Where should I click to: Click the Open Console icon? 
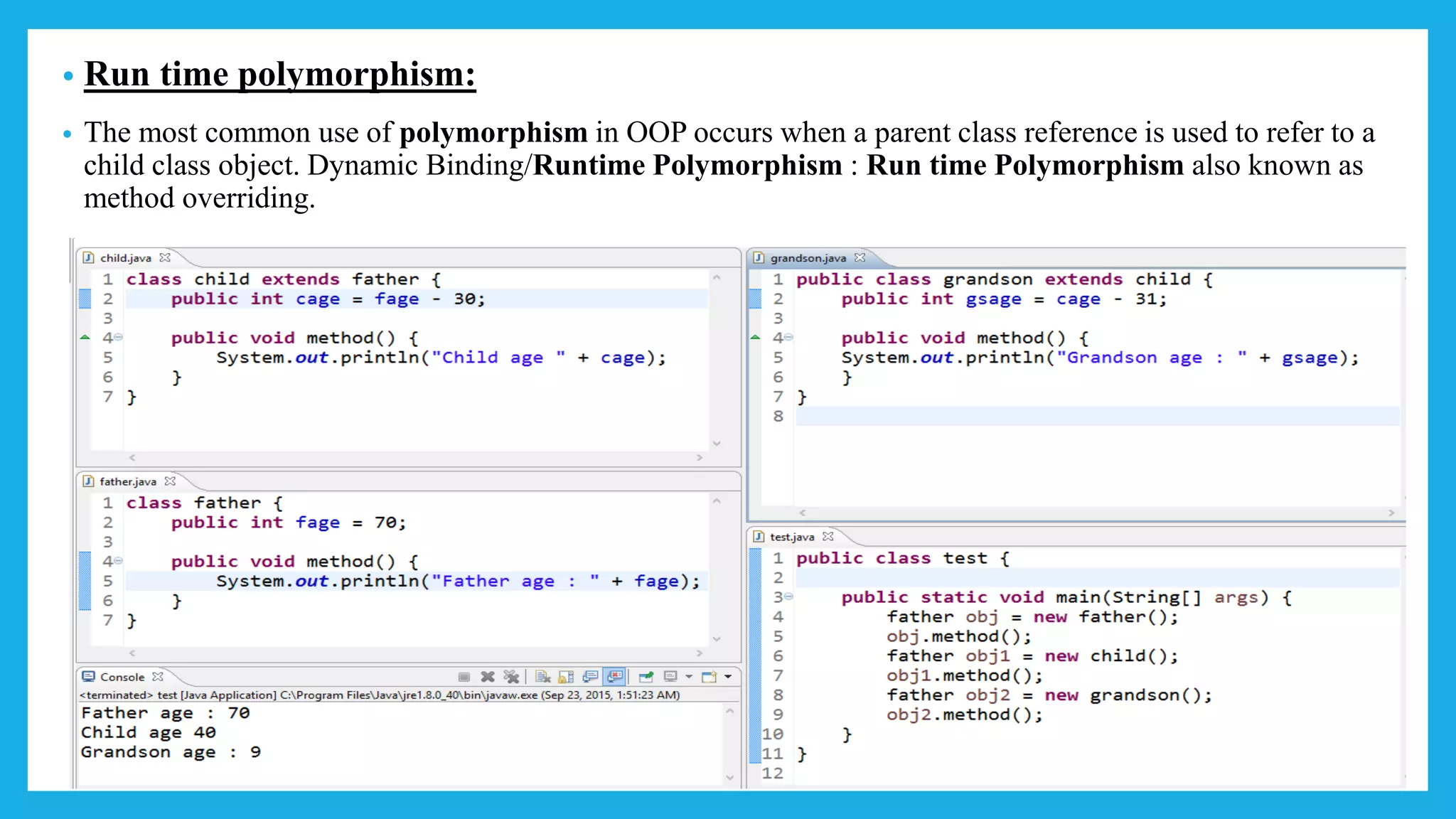[709, 677]
